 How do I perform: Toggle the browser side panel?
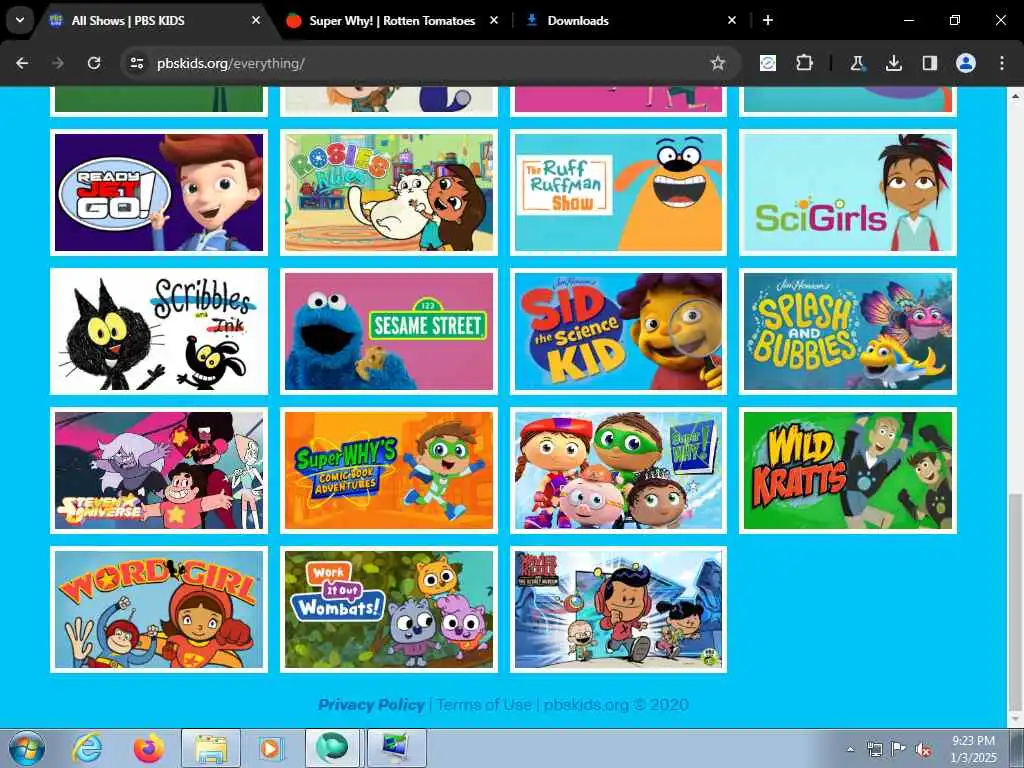(929, 63)
